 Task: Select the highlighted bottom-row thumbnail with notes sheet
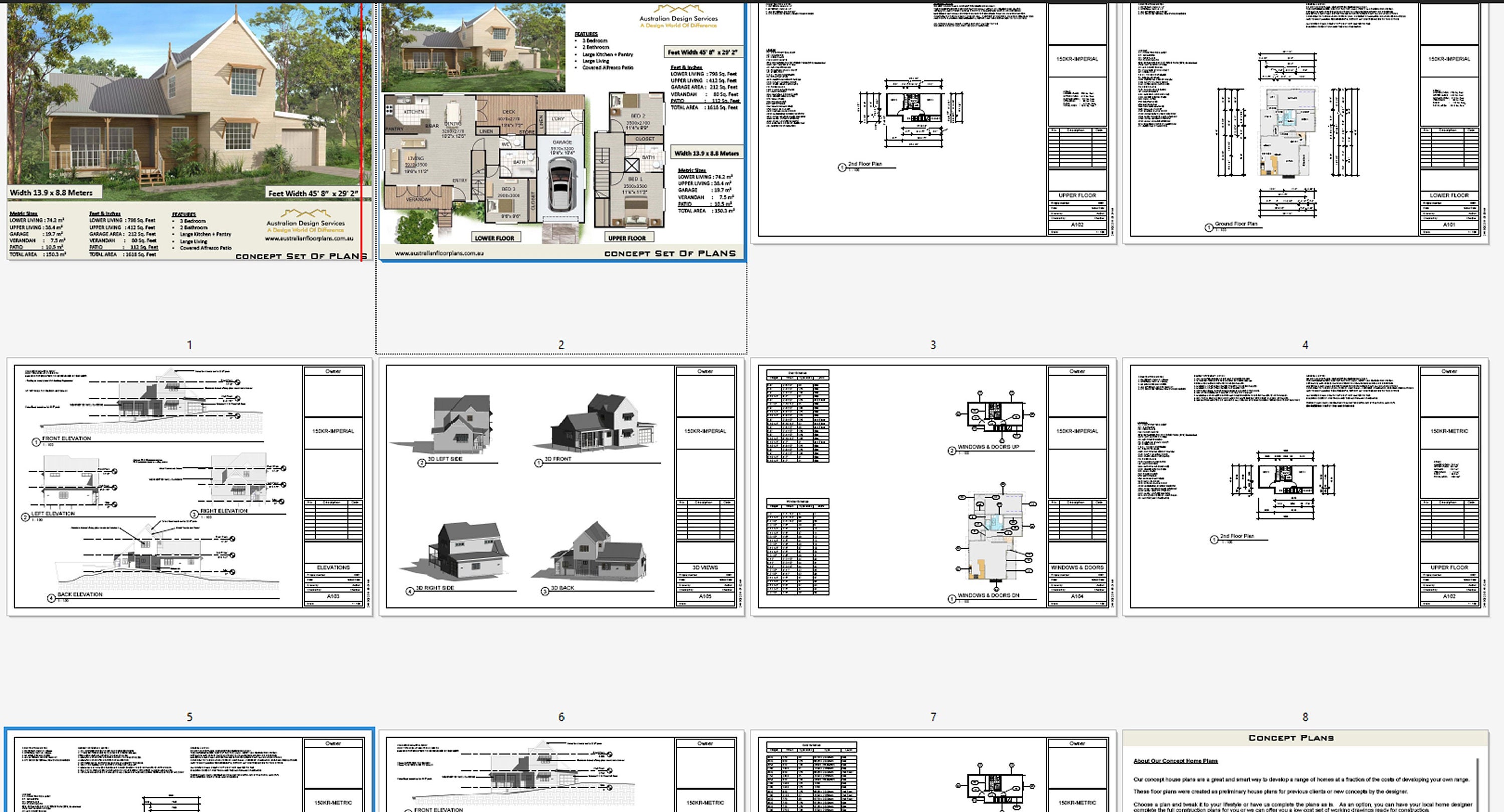[189, 770]
